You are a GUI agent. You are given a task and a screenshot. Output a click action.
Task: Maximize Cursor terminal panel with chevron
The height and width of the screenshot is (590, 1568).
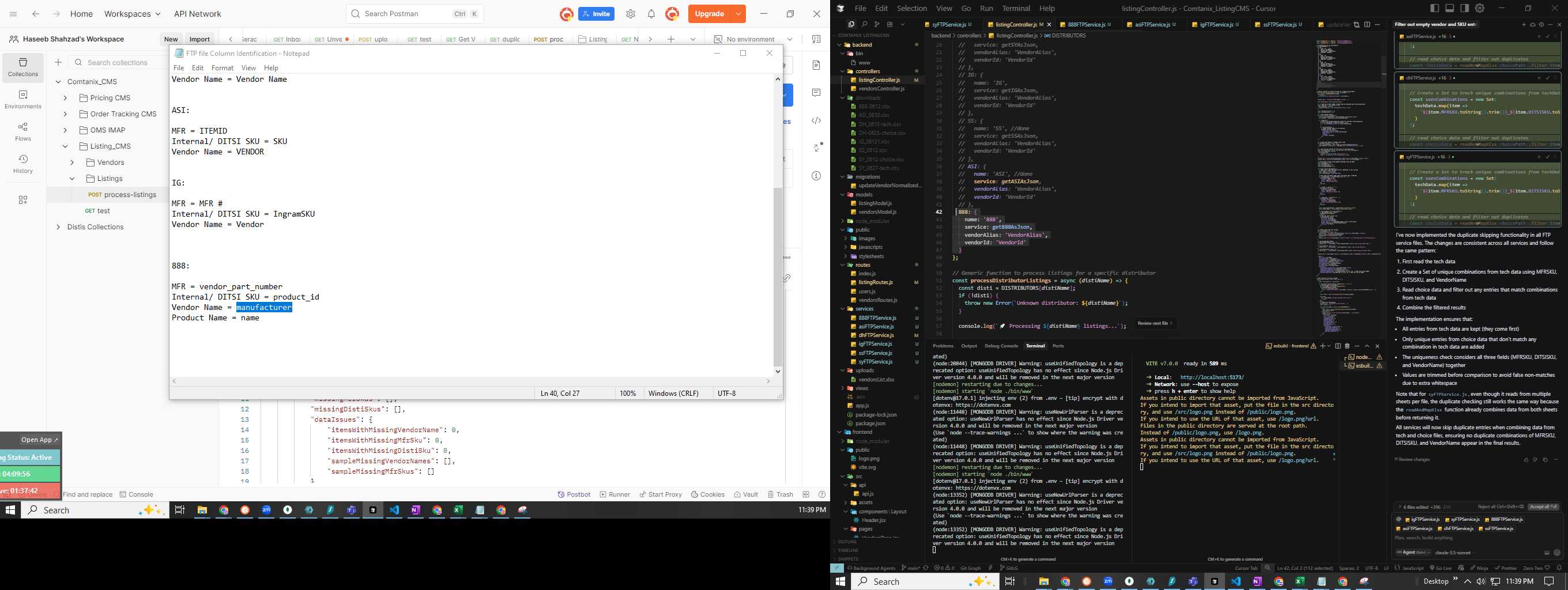tap(1367, 346)
